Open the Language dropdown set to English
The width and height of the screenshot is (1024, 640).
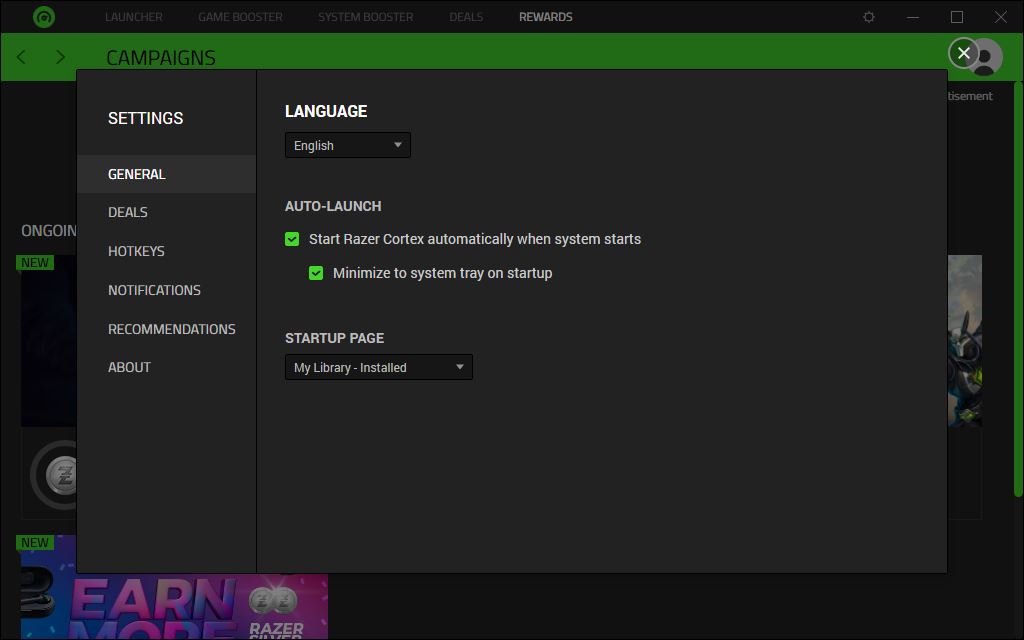348,145
